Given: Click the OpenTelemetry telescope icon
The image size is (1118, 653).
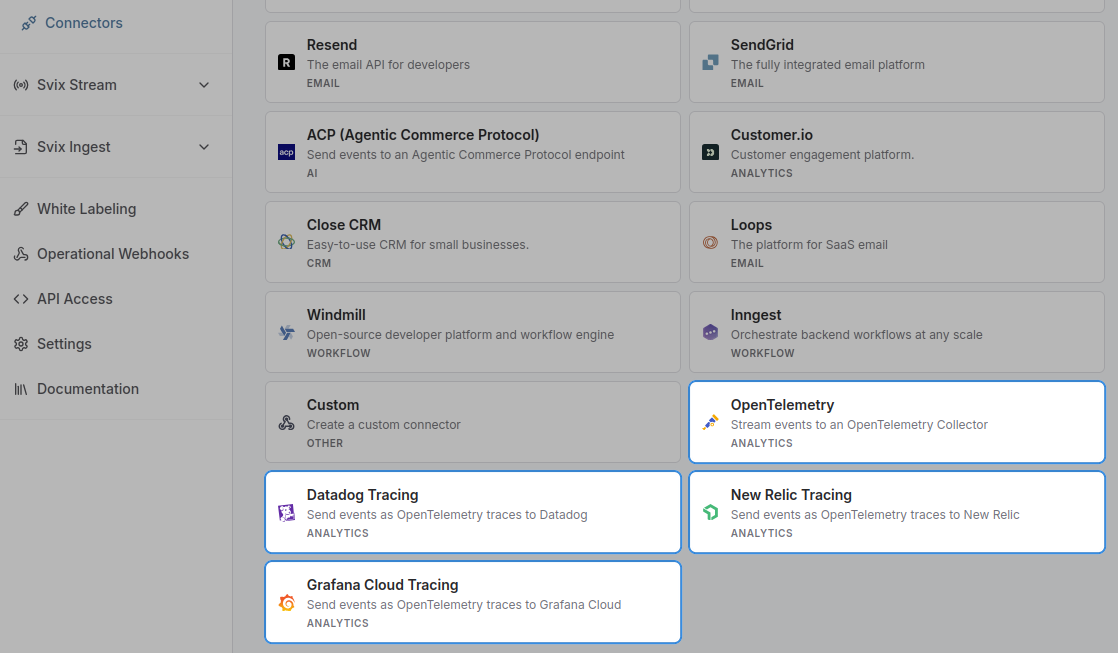Looking at the screenshot, I should pos(710,422).
